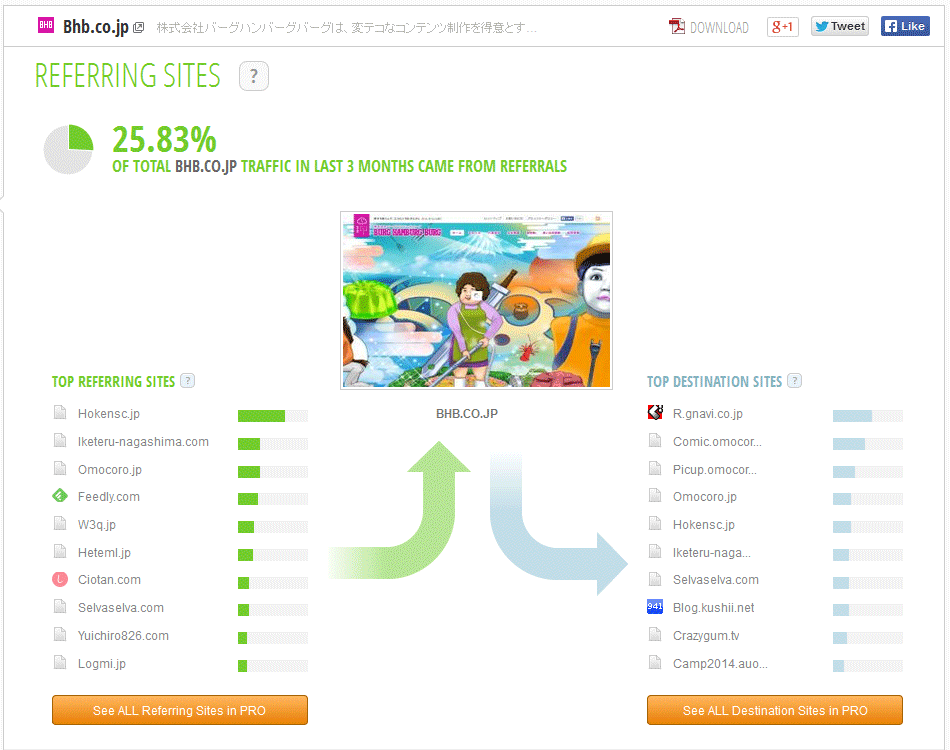Click the 25.83% referrals figure
This screenshot has width=950, height=750.
(x=164, y=140)
